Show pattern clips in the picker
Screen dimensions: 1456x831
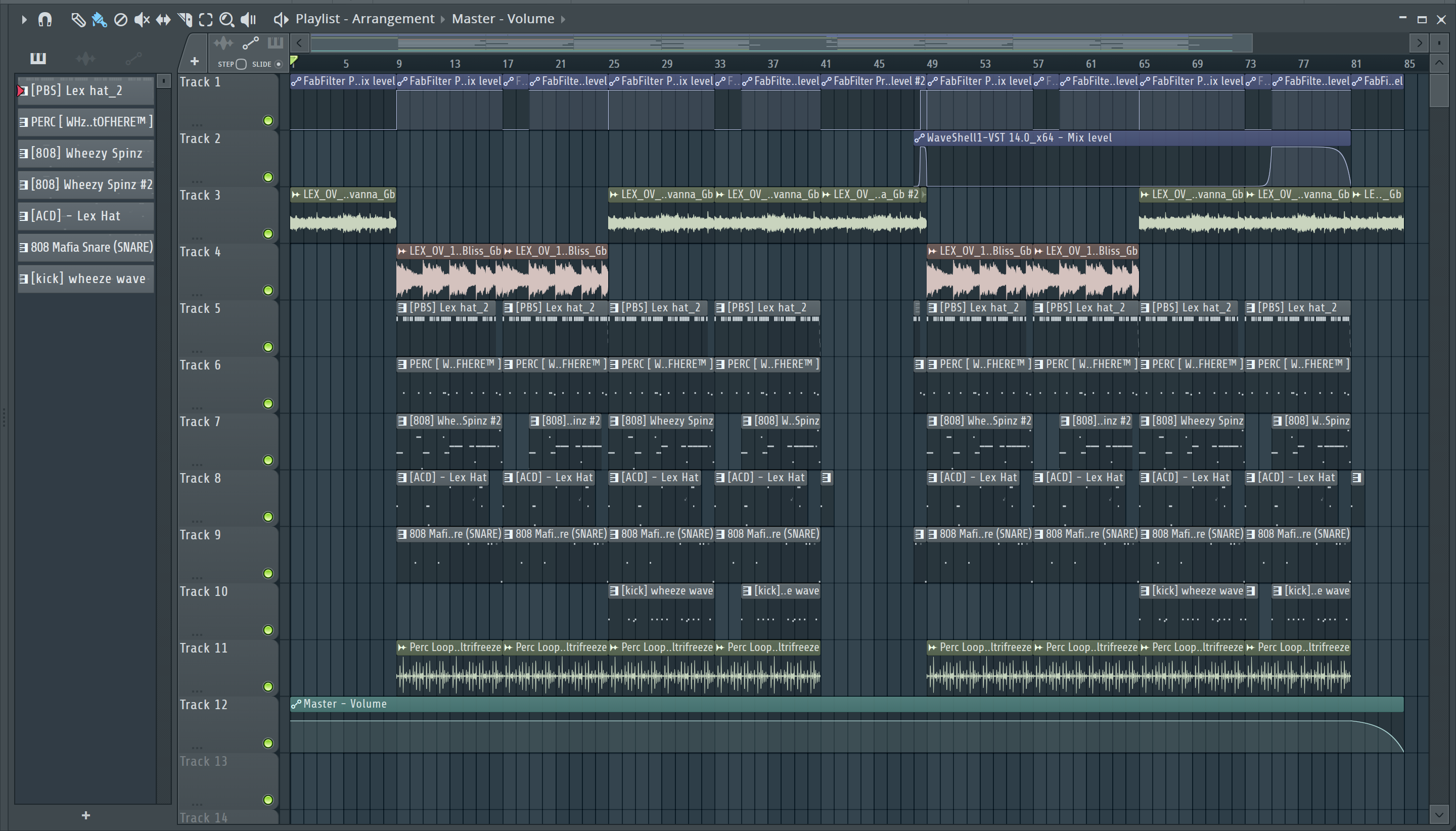(38, 58)
